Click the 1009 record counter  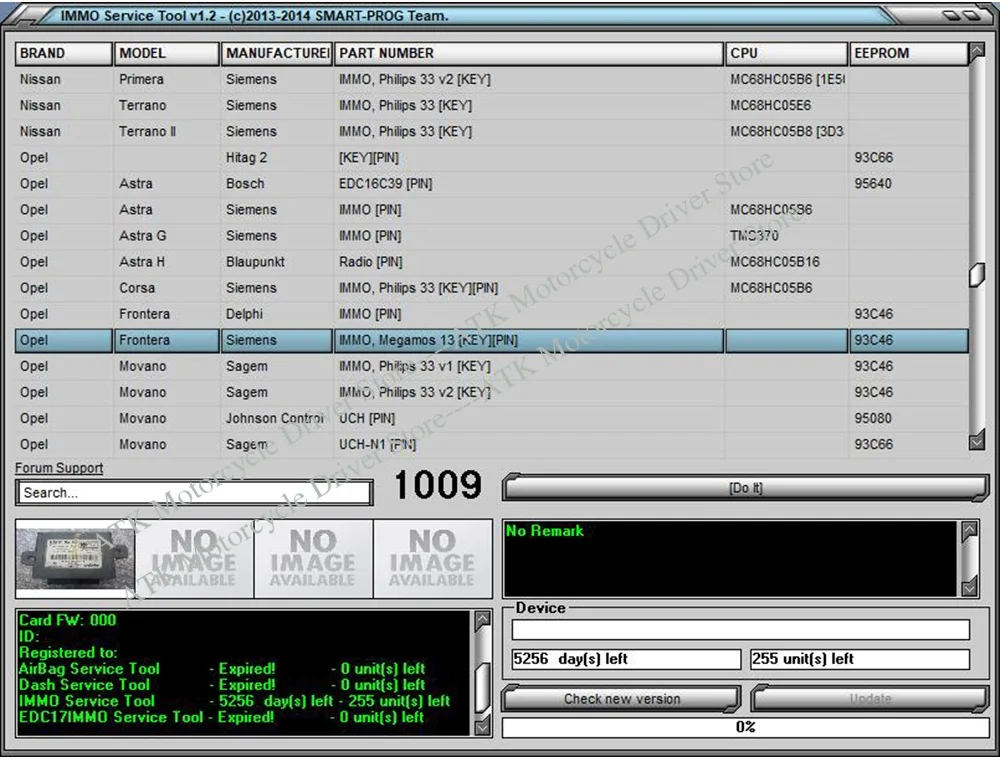click(438, 485)
